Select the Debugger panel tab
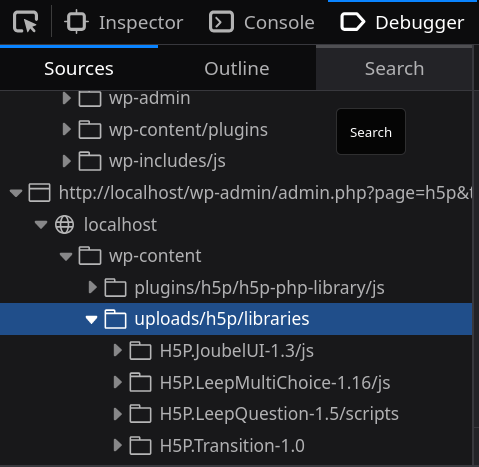The image size is (479, 467). click(x=402, y=23)
